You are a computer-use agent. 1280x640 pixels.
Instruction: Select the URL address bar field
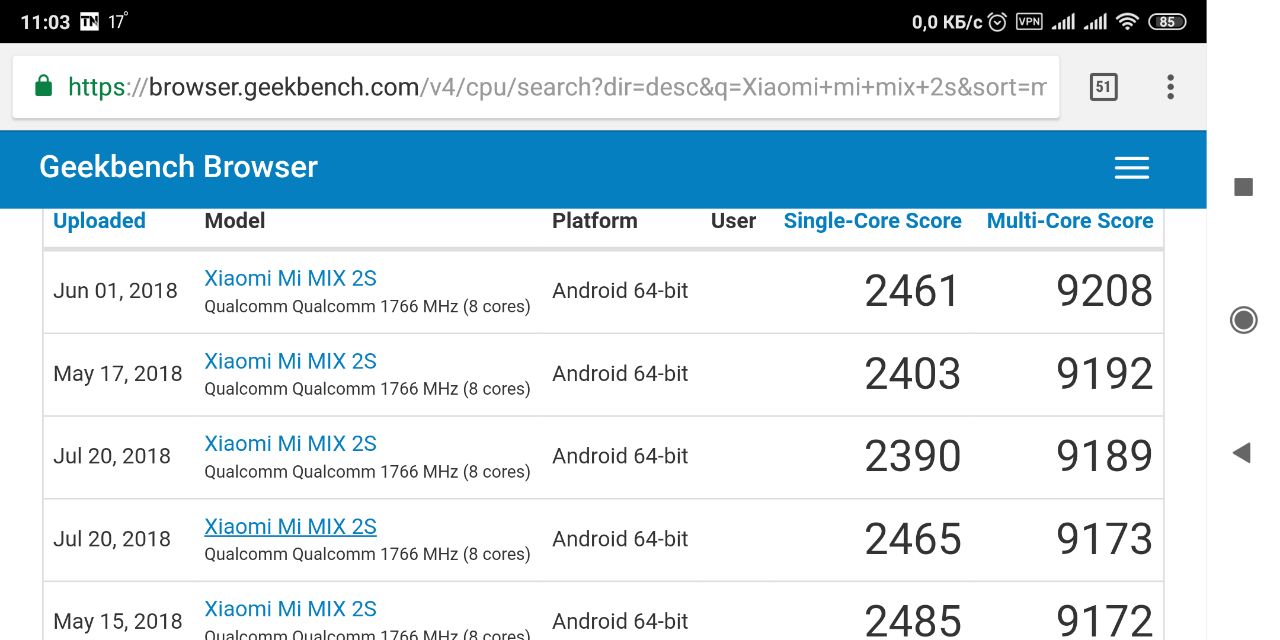coord(536,87)
